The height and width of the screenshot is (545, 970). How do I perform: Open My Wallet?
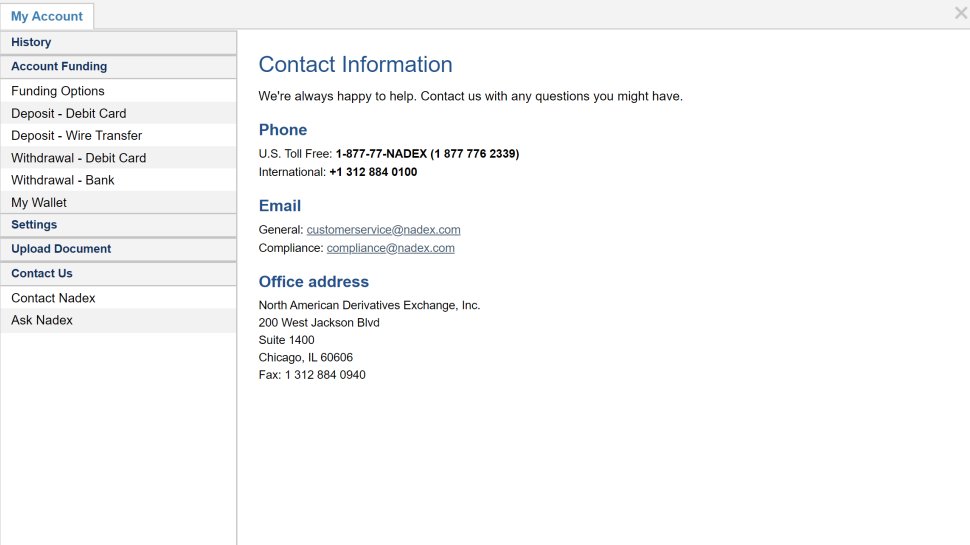point(118,202)
